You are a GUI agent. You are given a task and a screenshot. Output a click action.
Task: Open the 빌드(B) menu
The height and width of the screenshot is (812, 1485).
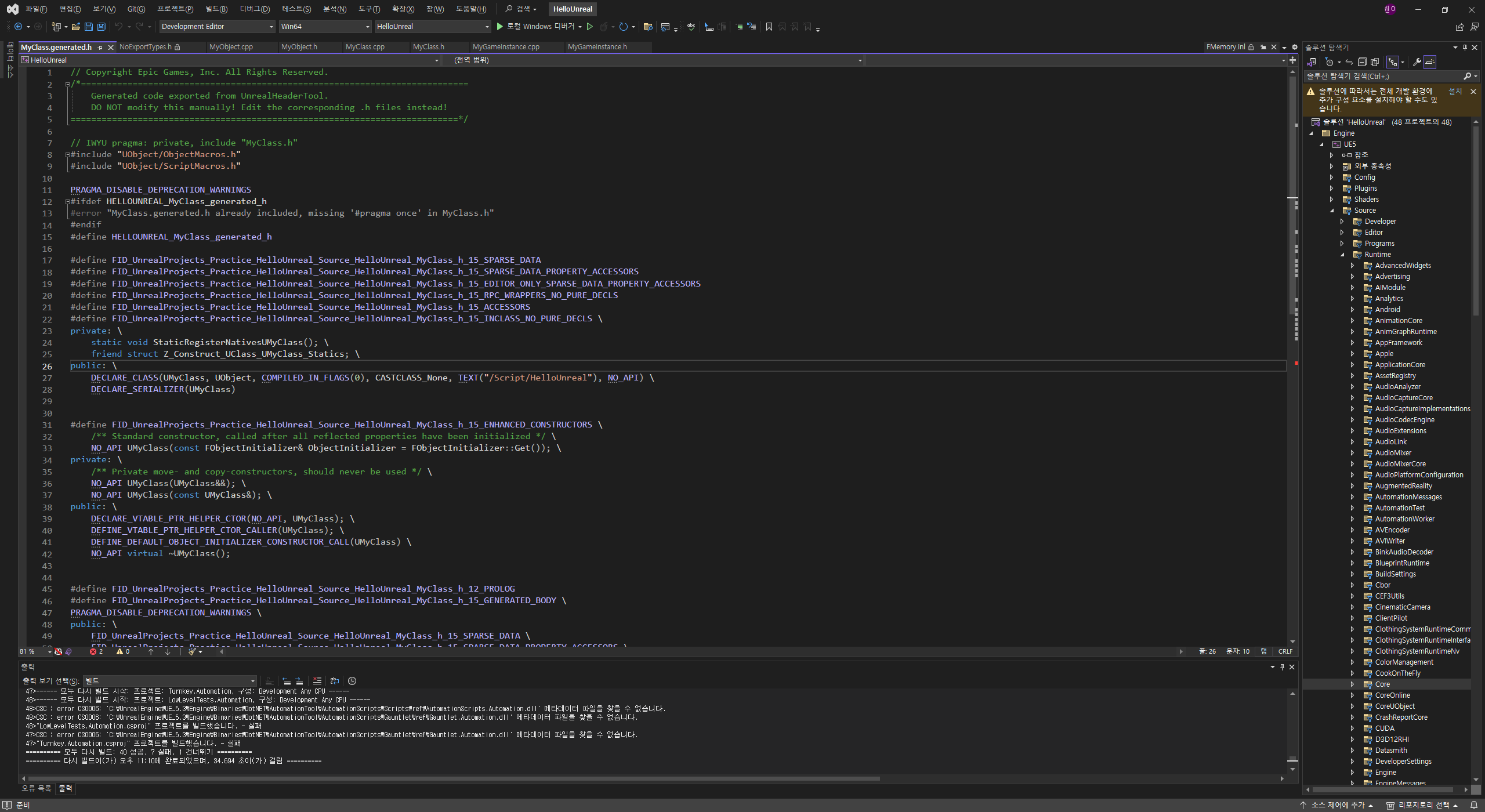click(x=216, y=9)
